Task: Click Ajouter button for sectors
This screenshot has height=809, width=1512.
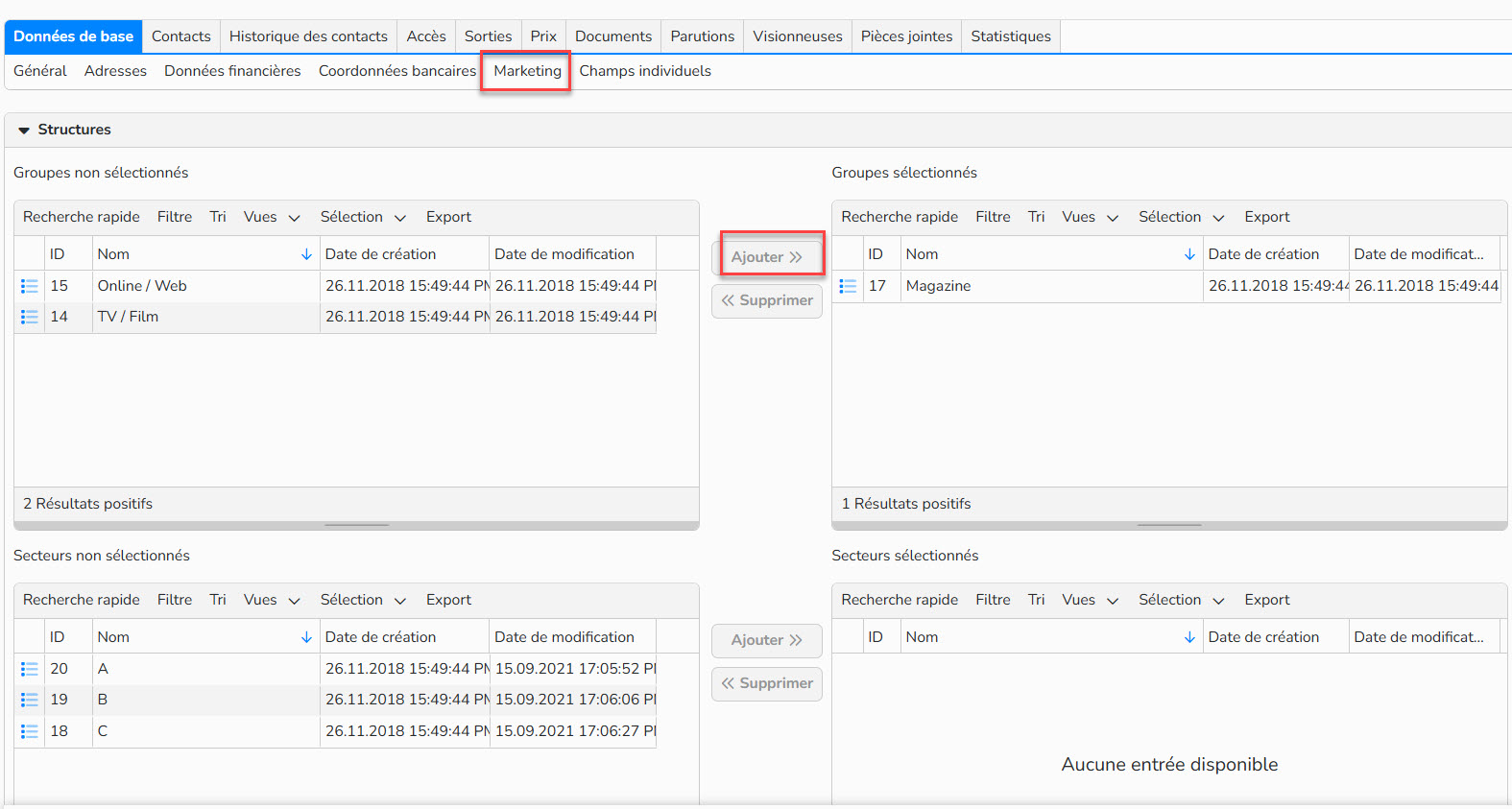Action: click(x=767, y=640)
